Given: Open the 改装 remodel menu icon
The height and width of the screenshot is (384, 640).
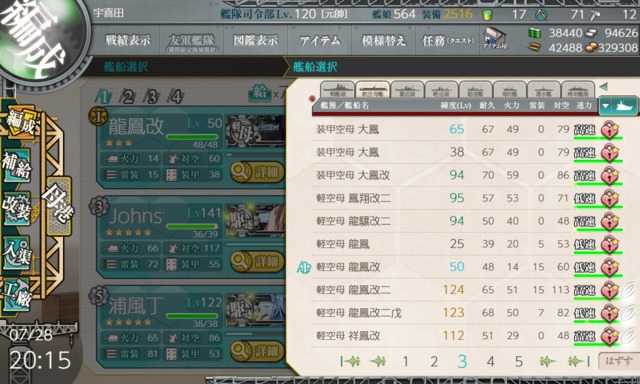Looking at the screenshot, I should pos(17,209).
